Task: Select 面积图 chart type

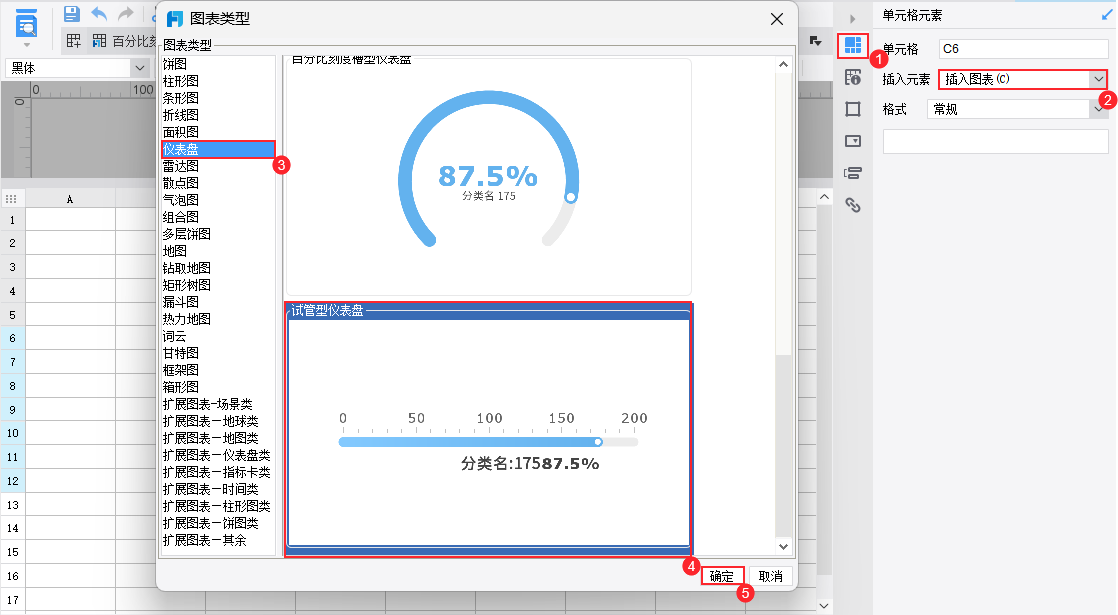Action: tap(180, 133)
